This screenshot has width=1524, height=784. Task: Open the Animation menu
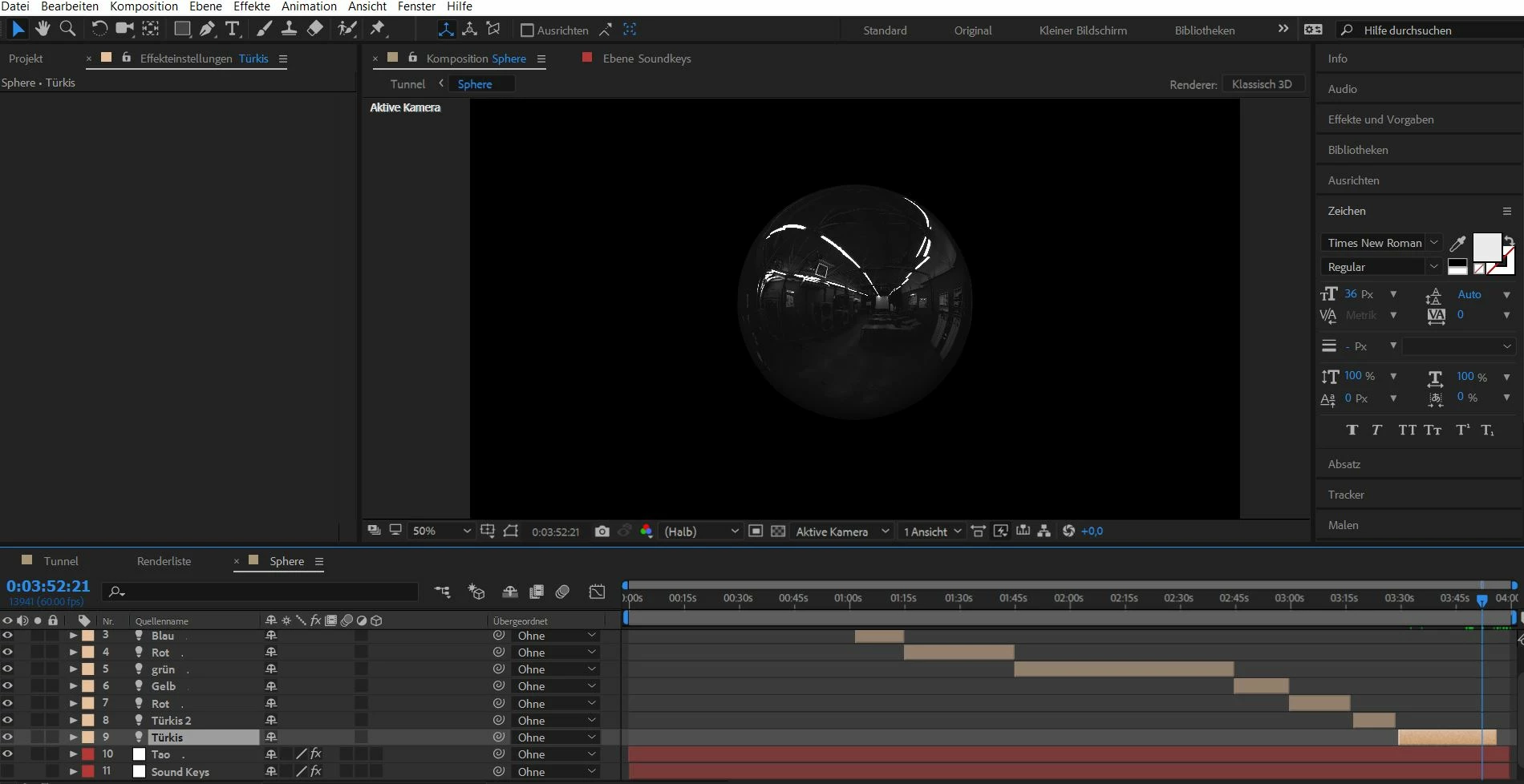click(309, 6)
